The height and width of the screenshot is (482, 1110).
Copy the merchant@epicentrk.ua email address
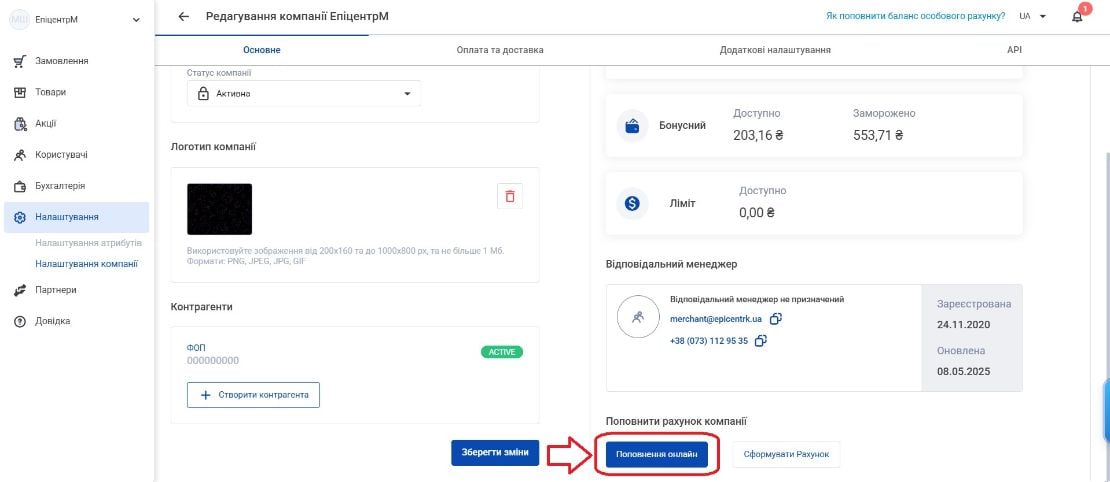click(x=775, y=319)
